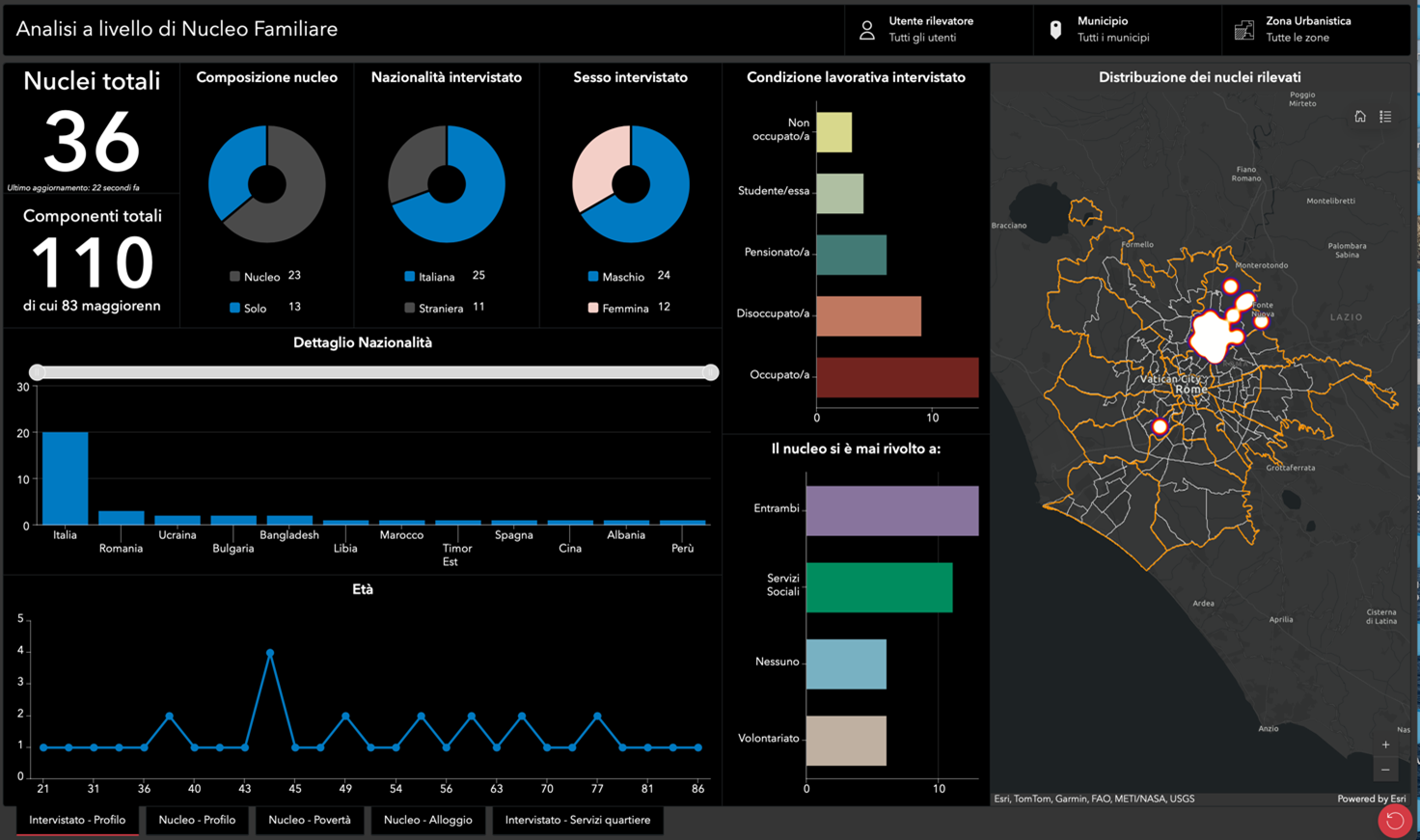Open the Tutte le zone selector
The height and width of the screenshot is (840, 1420).
1297,38
